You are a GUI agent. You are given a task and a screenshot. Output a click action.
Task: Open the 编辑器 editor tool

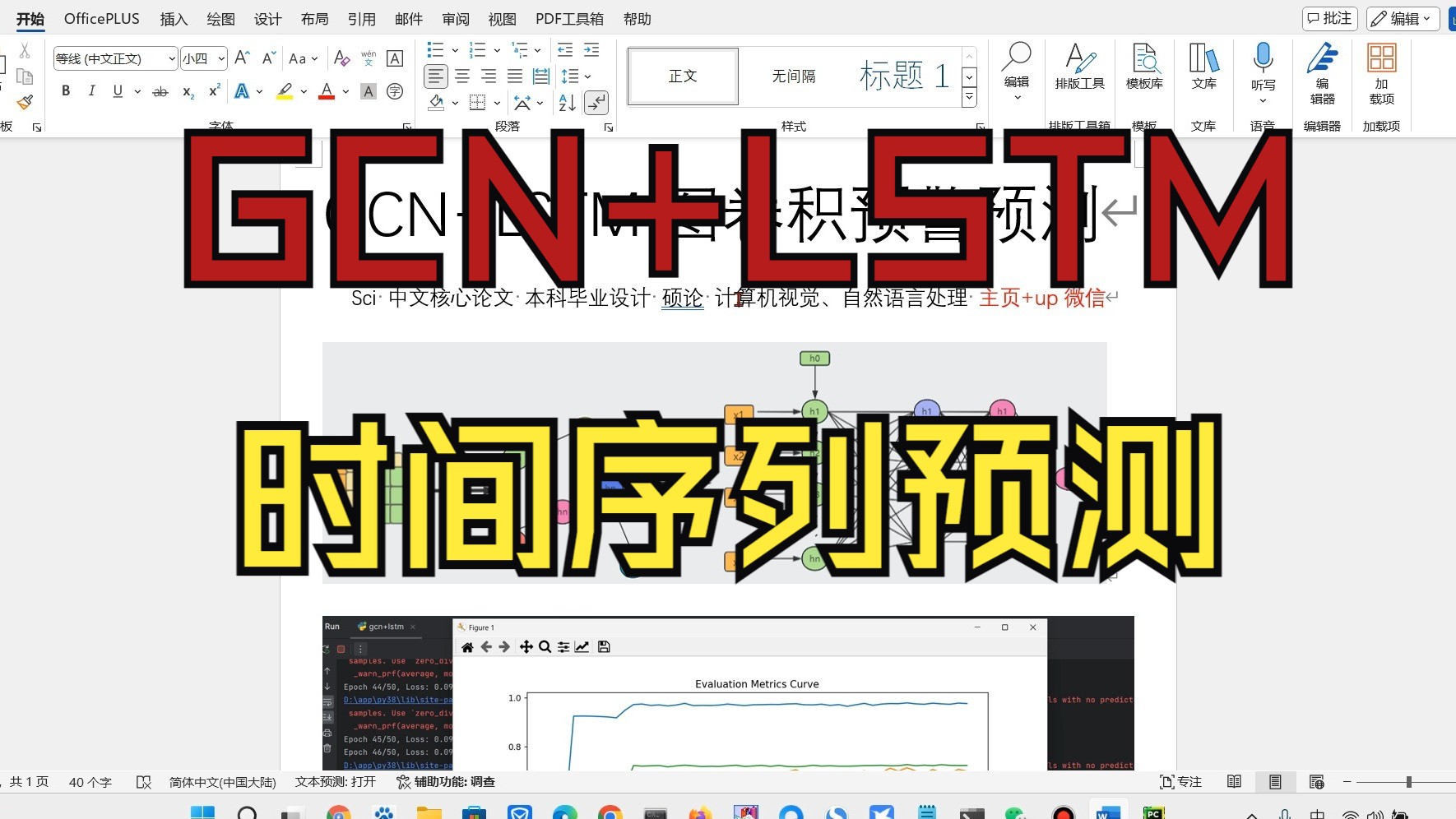1322,74
